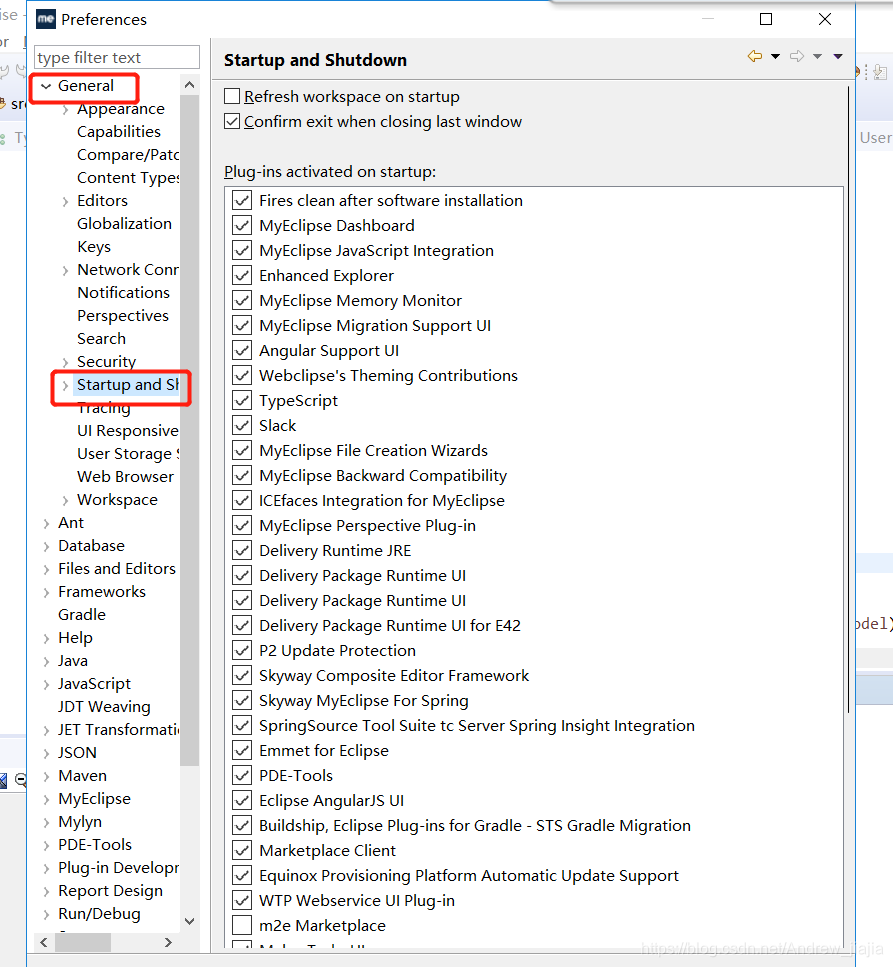Expand the Appearance tree node
Image resolution: width=893 pixels, height=967 pixels.
(x=65, y=110)
